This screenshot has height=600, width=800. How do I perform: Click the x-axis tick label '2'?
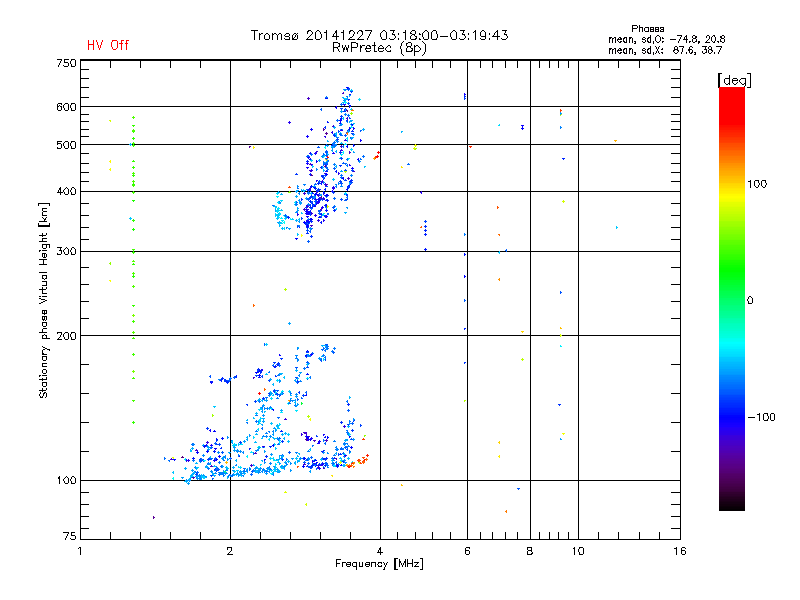click(x=230, y=551)
